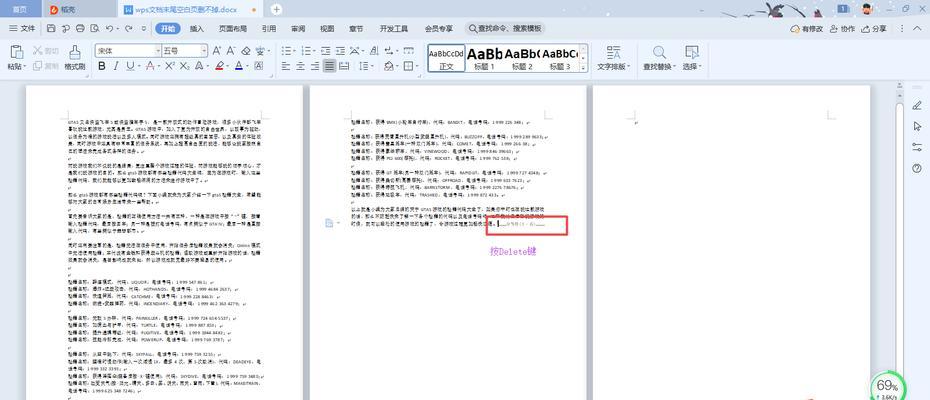Switch to the 审阅 tab

298,28
